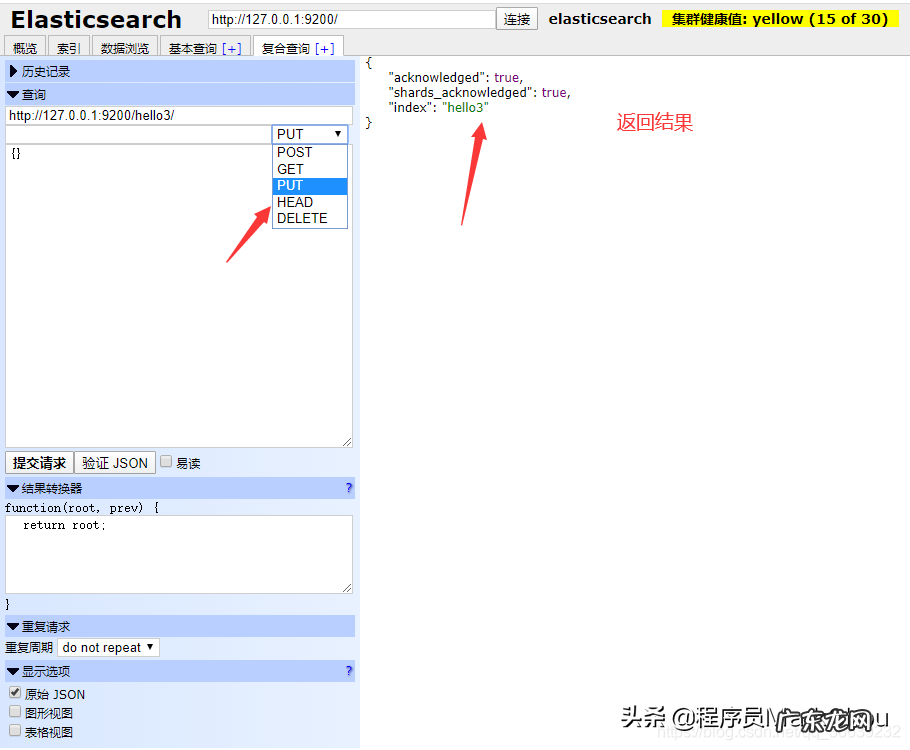Open the 数据浏览 tab
This screenshot has width=910, height=750.
click(124, 48)
